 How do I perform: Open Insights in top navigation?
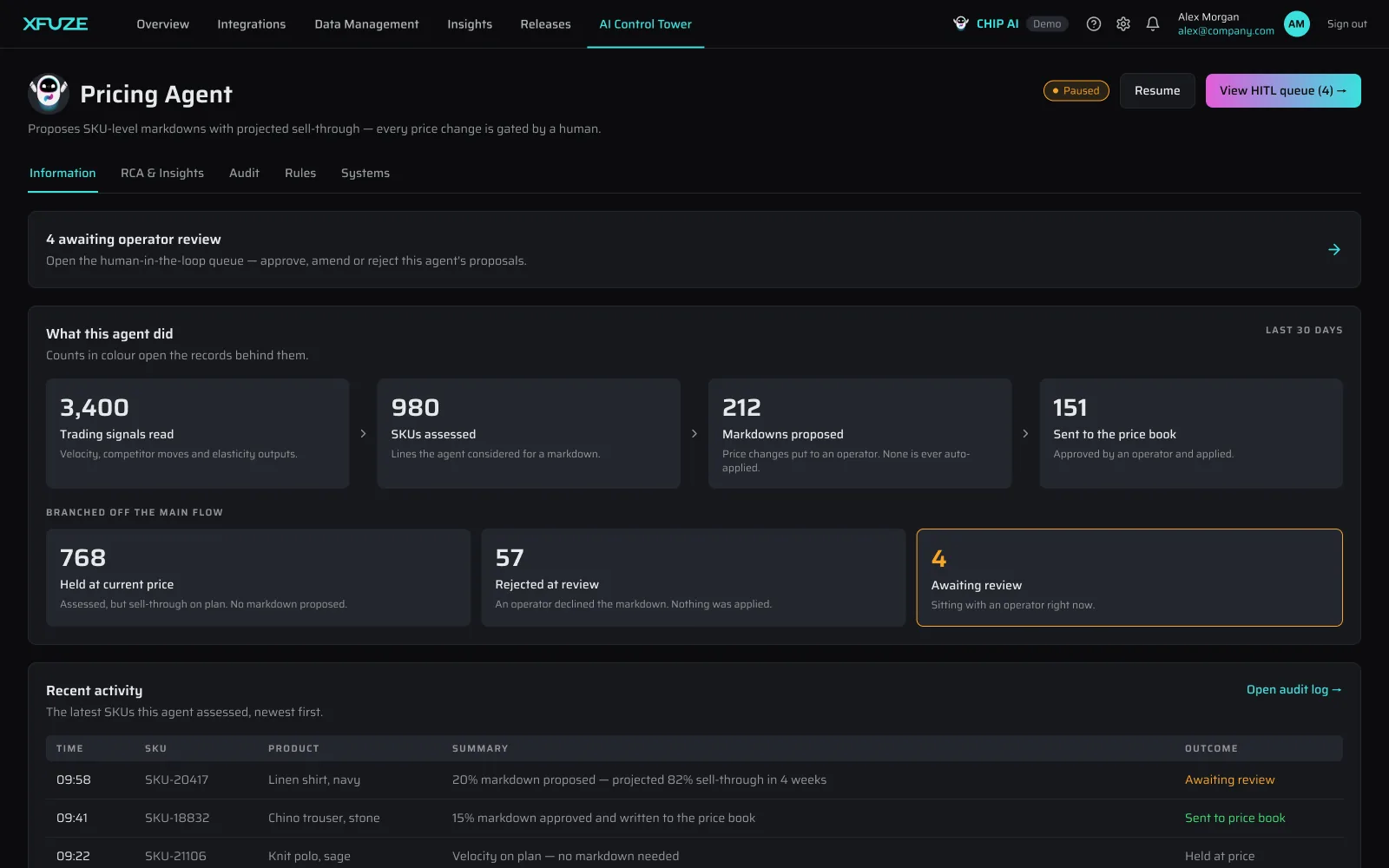pos(470,24)
